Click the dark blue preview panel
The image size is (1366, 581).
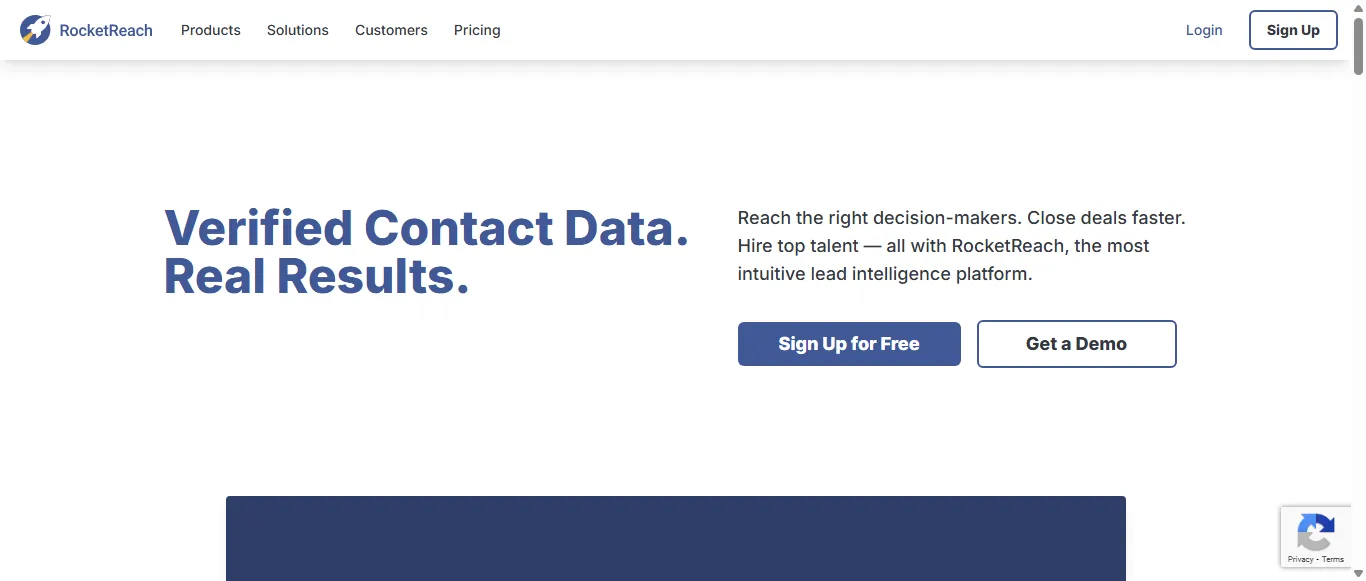pyautogui.click(x=675, y=538)
